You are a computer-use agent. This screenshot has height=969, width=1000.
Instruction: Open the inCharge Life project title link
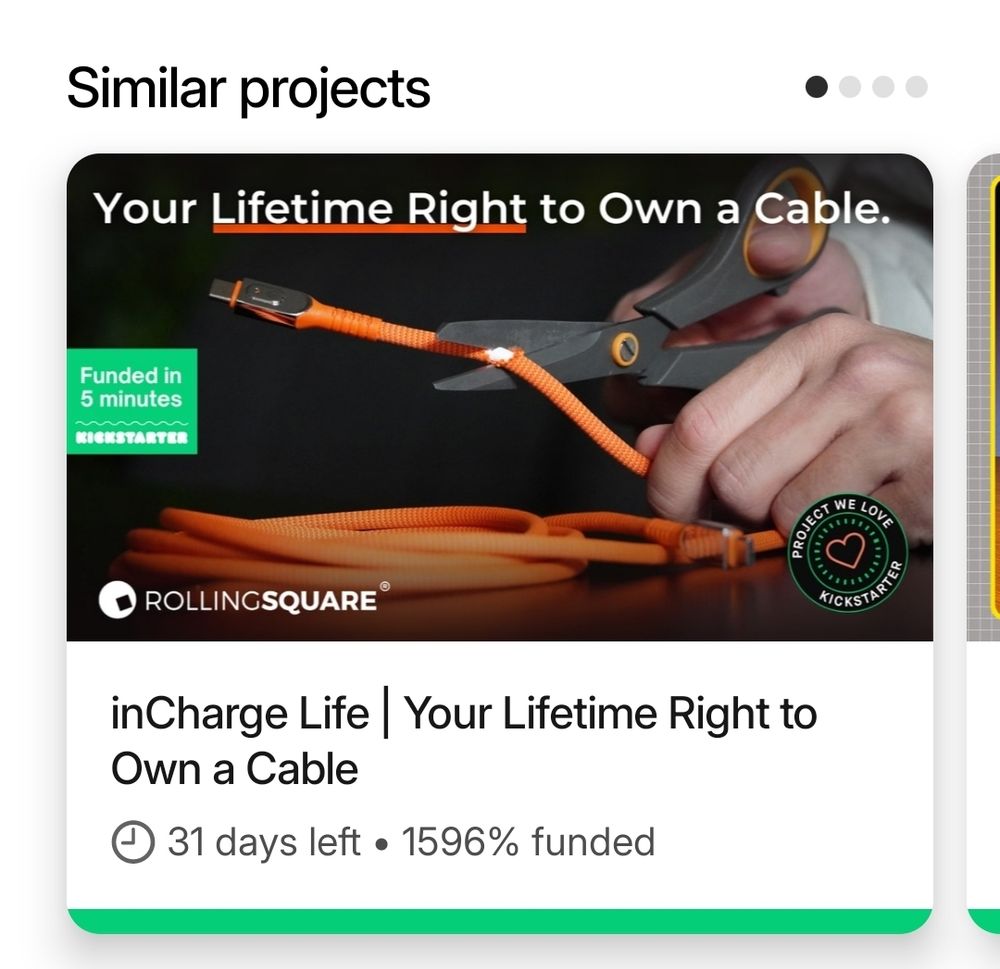pos(463,740)
